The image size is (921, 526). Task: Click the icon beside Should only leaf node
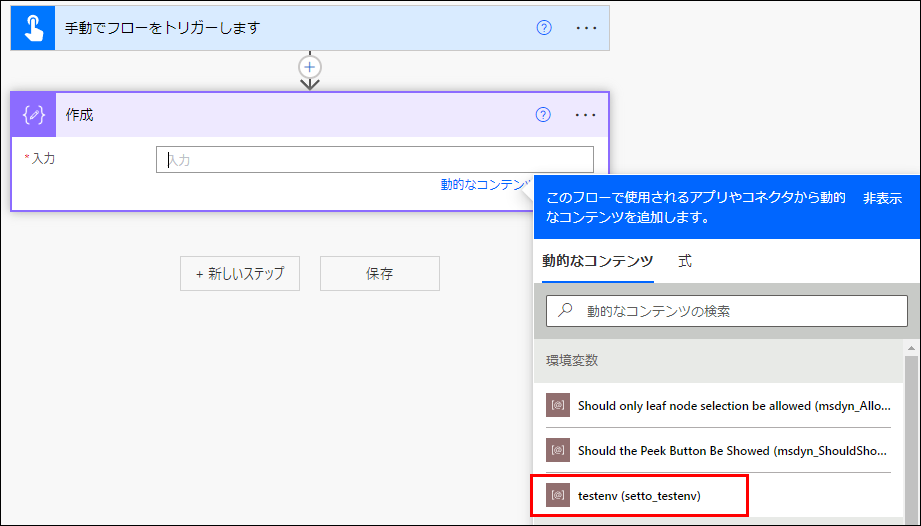558,405
